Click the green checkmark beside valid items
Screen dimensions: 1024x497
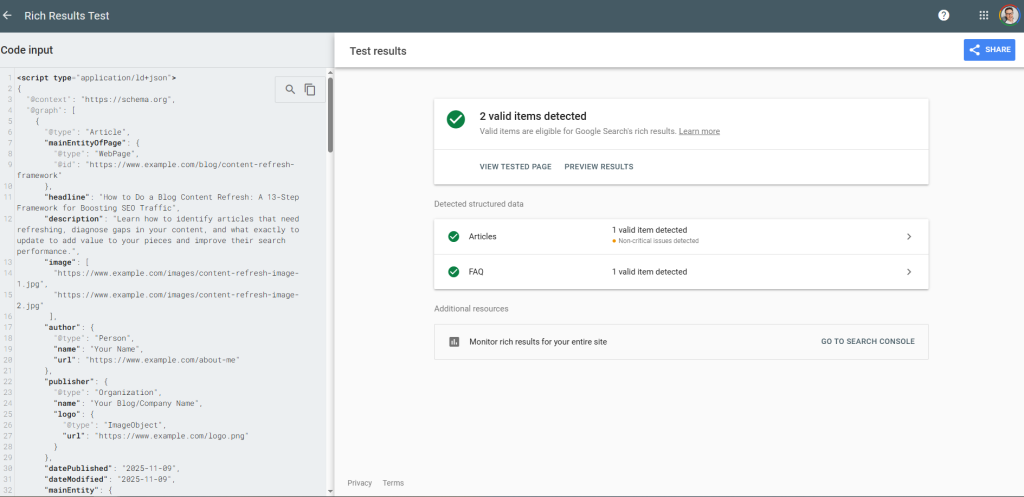[x=456, y=120]
